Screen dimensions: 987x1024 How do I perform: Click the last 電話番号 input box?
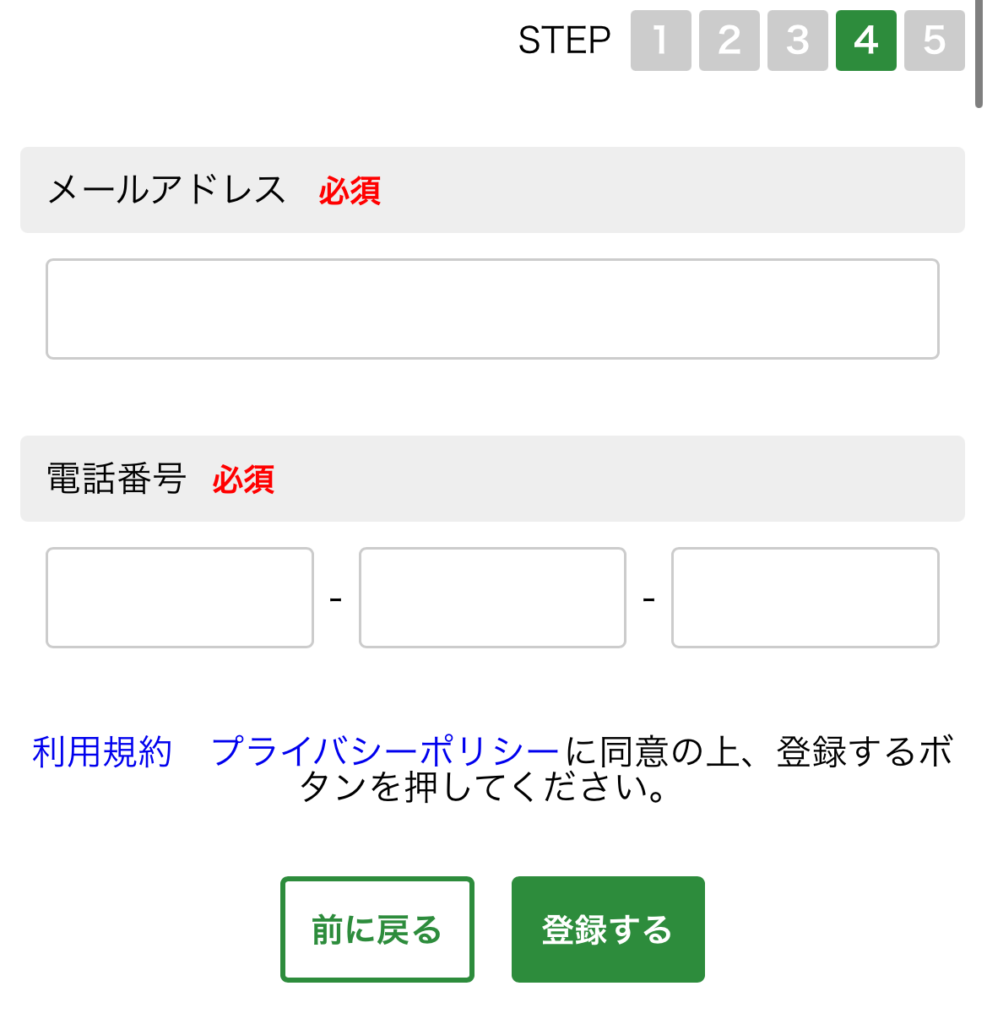(805, 597)
